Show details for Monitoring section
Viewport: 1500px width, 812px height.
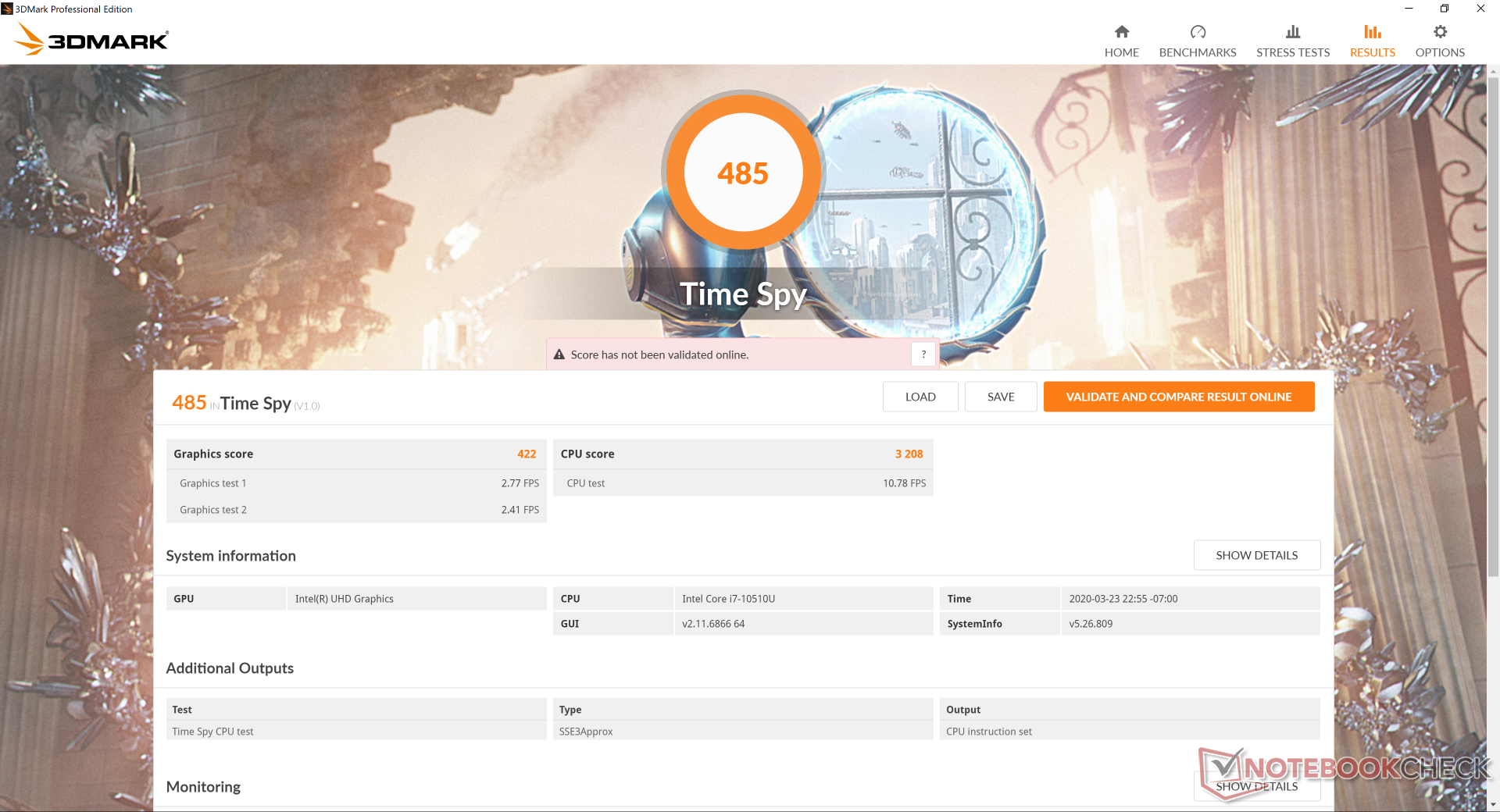pos(1257,786)
